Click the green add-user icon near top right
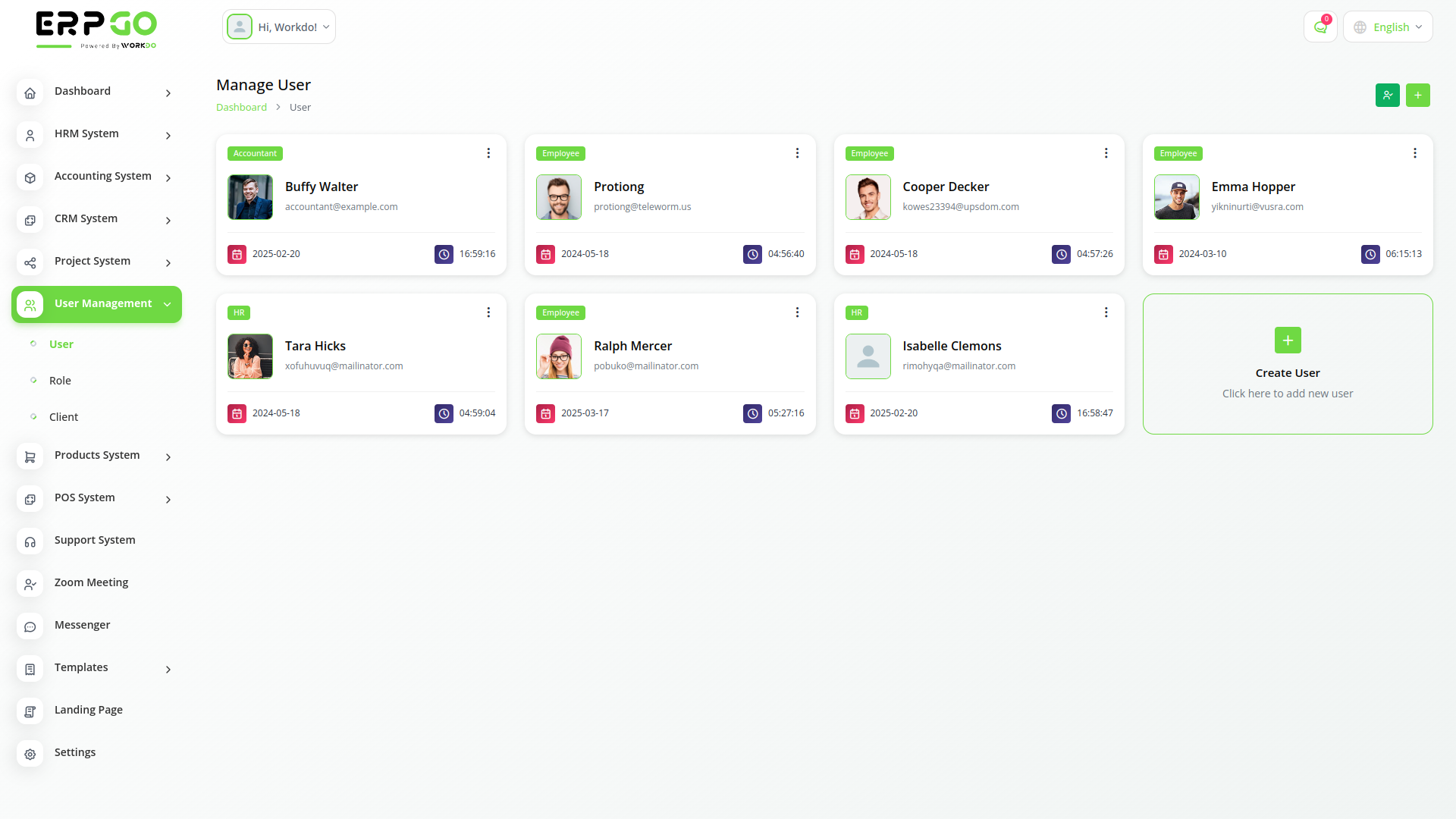 pos(1388,95)
